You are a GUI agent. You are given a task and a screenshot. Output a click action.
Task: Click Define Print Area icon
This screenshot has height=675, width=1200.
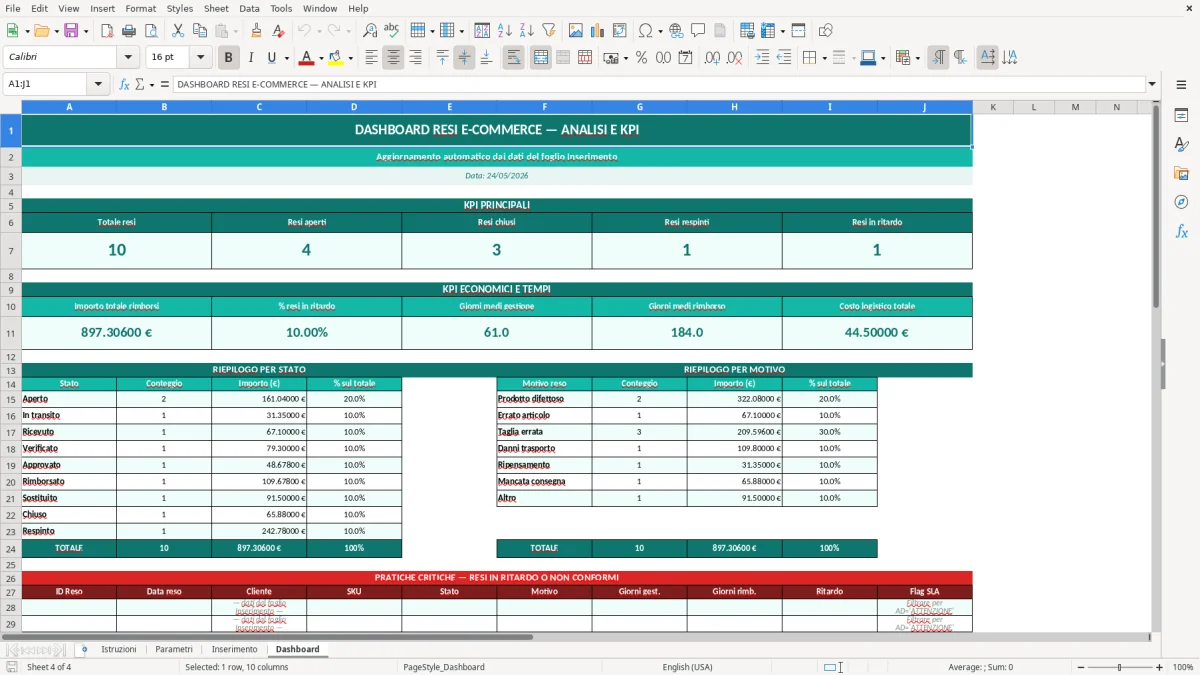click(x=747, y=31)
